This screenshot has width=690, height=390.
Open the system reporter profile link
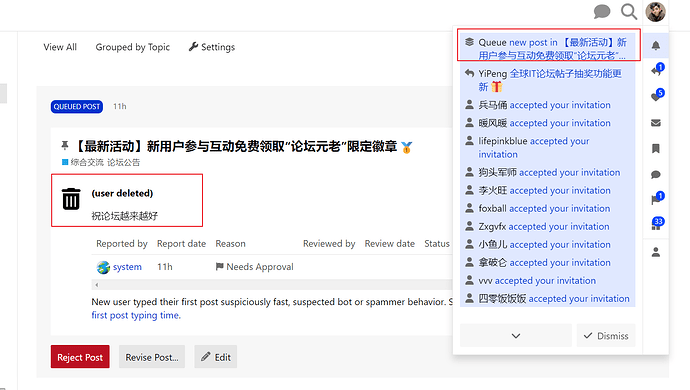tap(127, 267)
